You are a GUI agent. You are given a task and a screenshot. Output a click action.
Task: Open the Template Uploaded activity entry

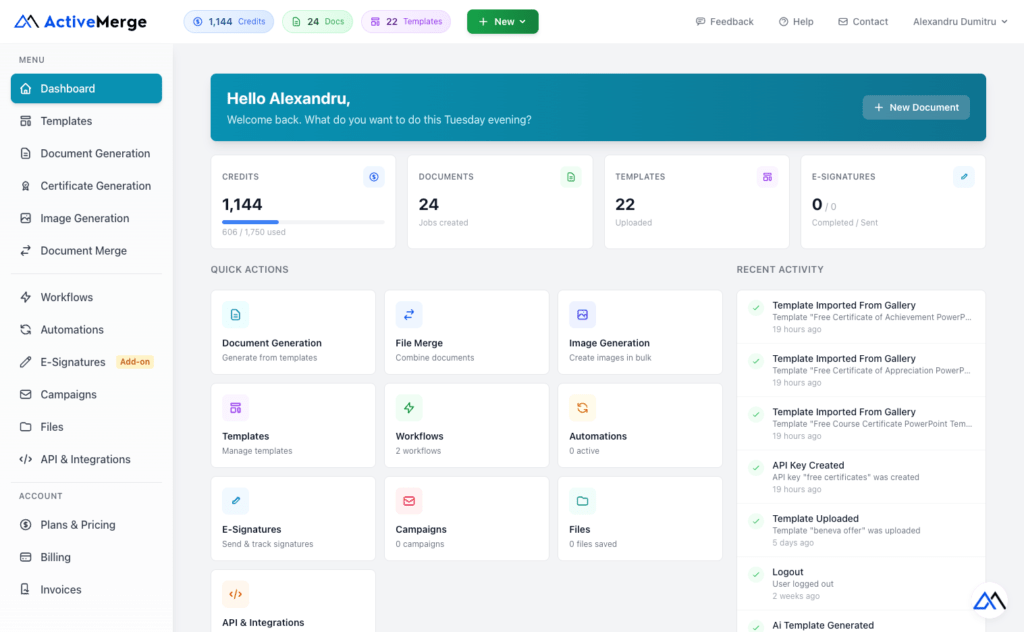click(861, 530)
